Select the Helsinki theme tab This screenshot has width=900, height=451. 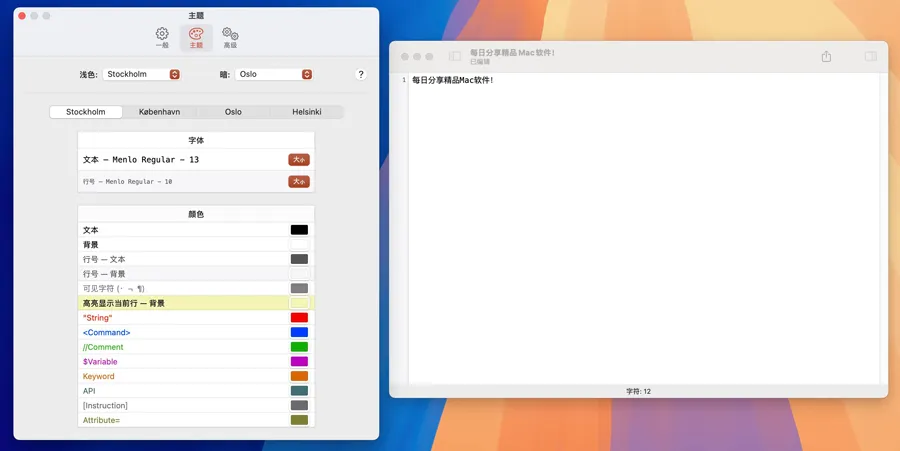[x=306, y=112]
